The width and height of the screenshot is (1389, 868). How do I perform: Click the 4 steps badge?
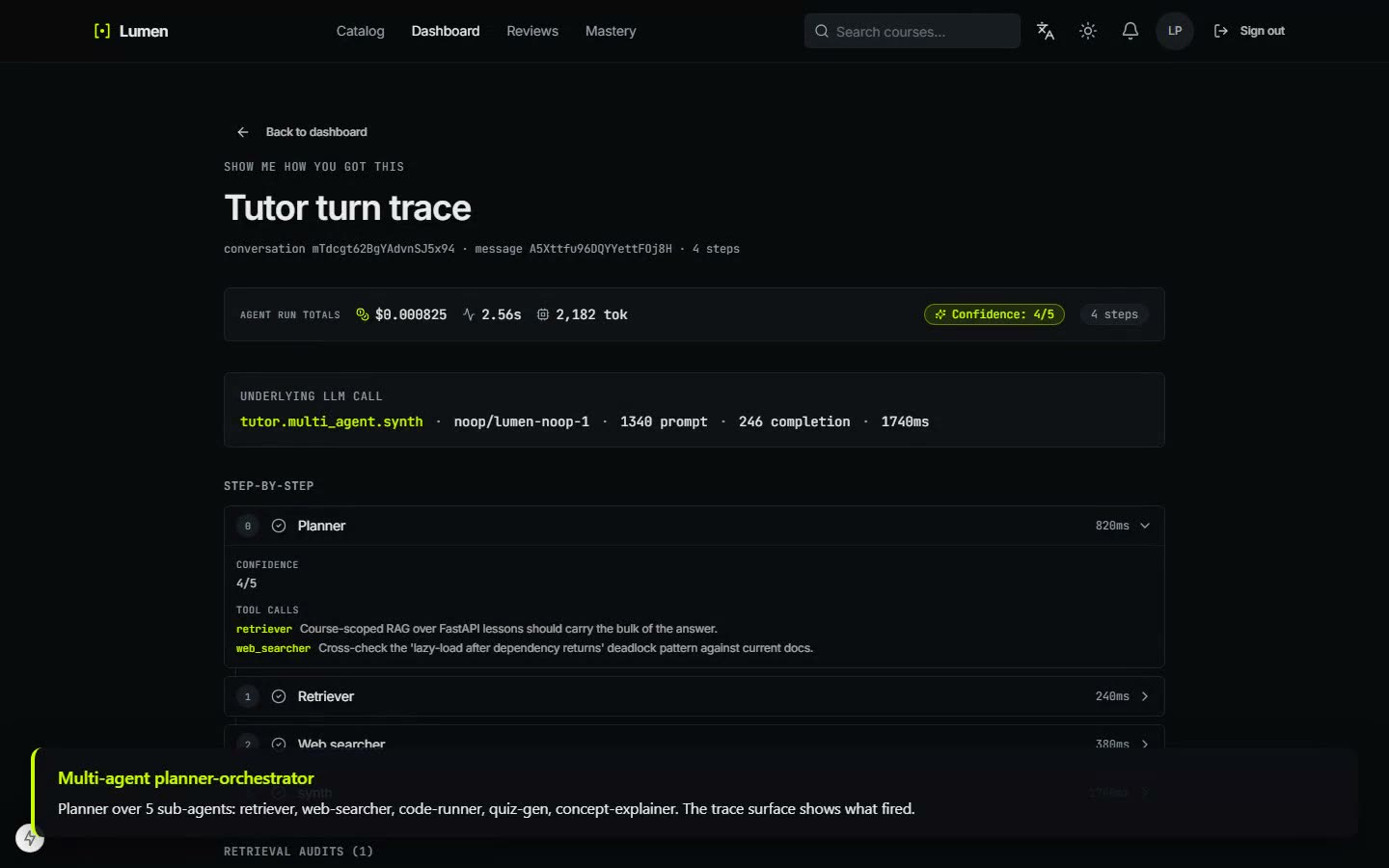1114,314
